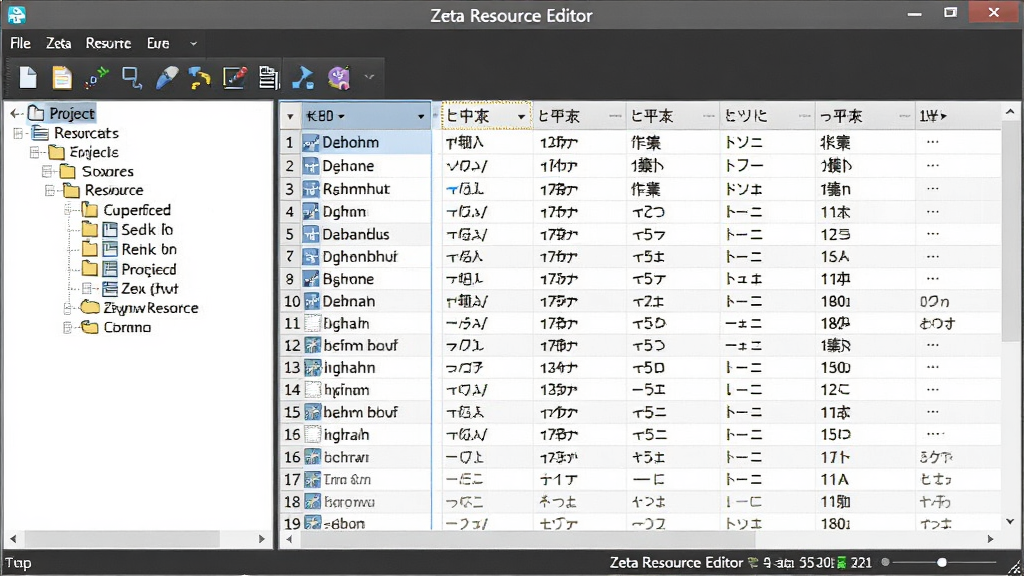Click the rectangle selection toolbar icon
Screen dimensions: 1024x576
click(132, 78)
